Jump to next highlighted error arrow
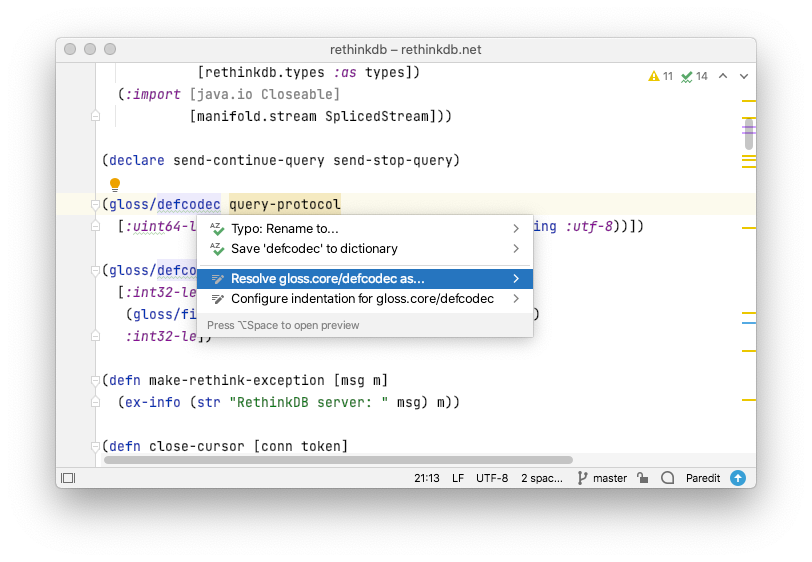This screenshot has width=812, height=562. tap(744, 76)
